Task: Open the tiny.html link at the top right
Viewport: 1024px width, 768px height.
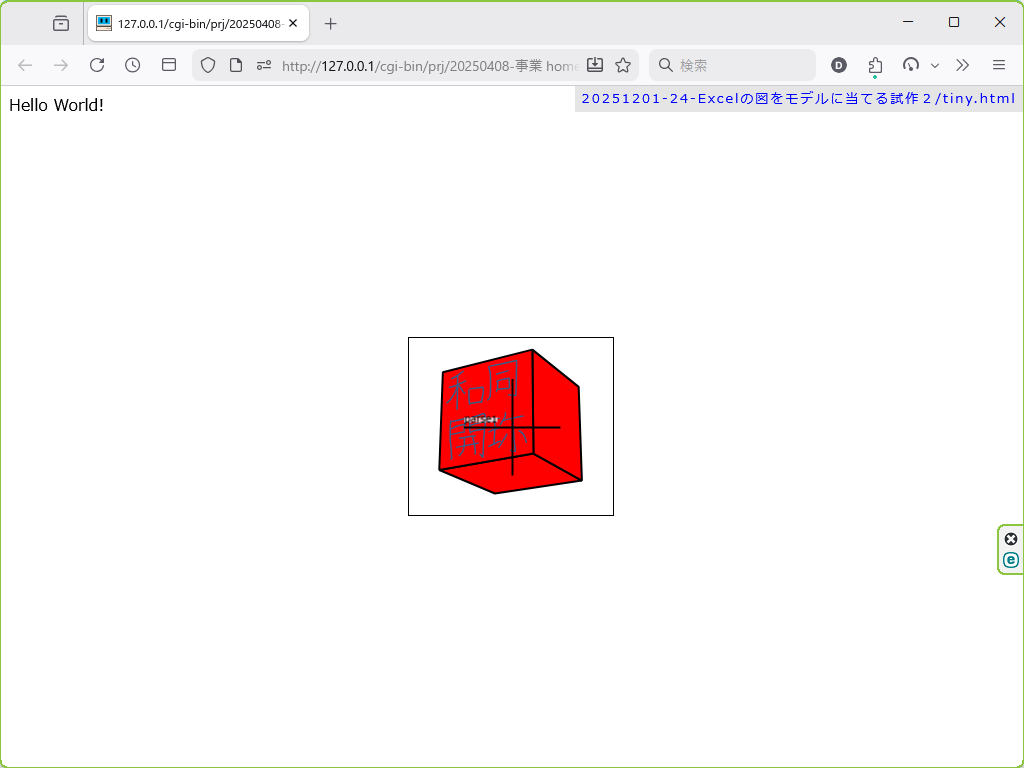Action: pos(797,98)
